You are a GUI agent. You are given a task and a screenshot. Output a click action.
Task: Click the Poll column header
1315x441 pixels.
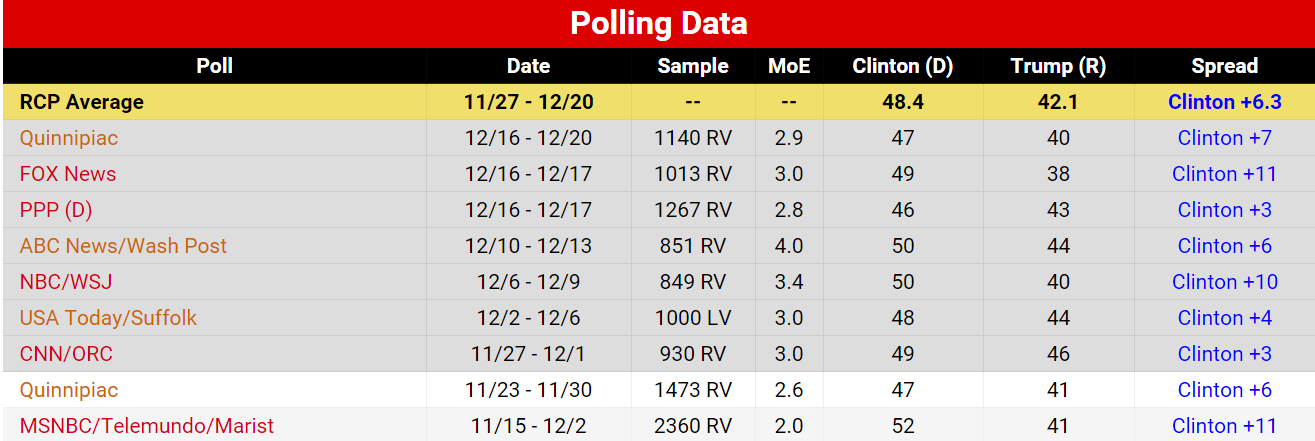point(214,66)
